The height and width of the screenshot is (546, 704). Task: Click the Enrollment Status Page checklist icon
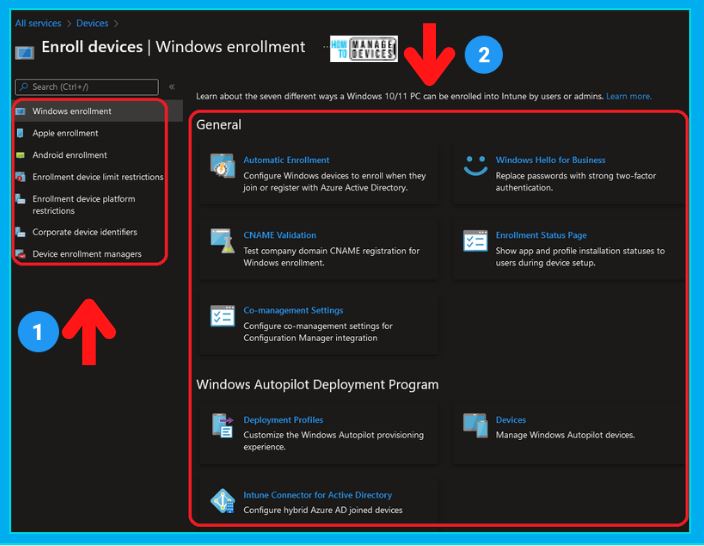(x=475, y=241)
